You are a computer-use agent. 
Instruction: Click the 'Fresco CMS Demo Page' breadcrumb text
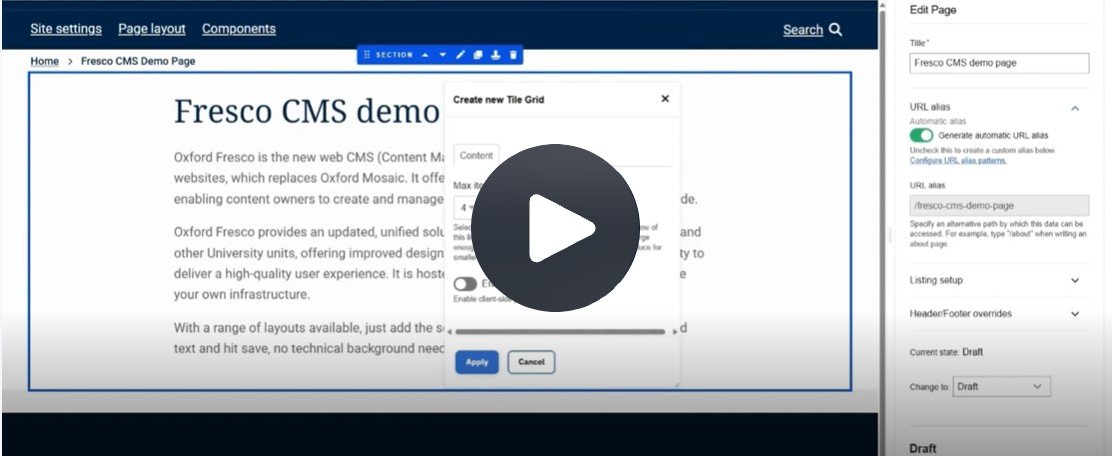click(138, 61)
